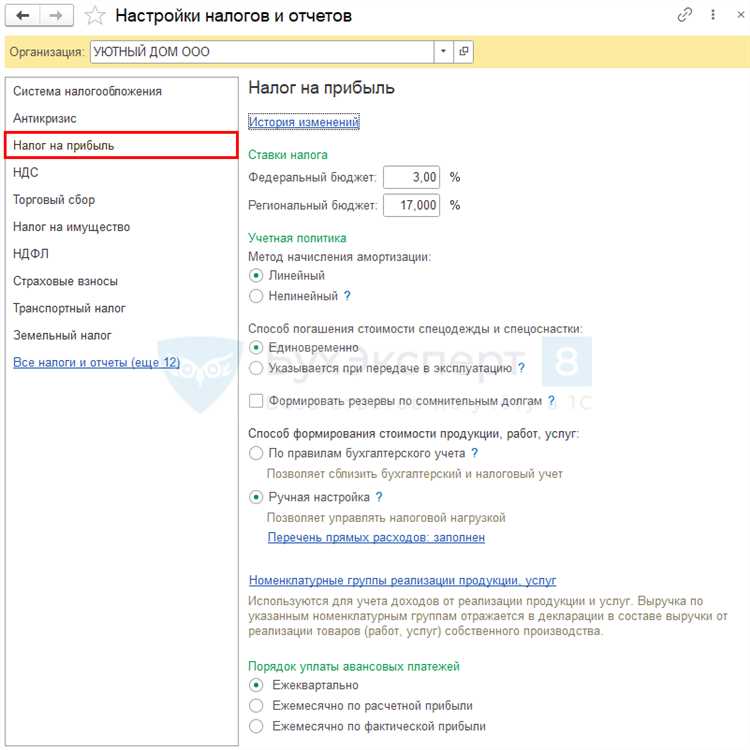Open НДФЛ section
The width and height of the screenshot is (750, 750).
(x=121, y=254)
